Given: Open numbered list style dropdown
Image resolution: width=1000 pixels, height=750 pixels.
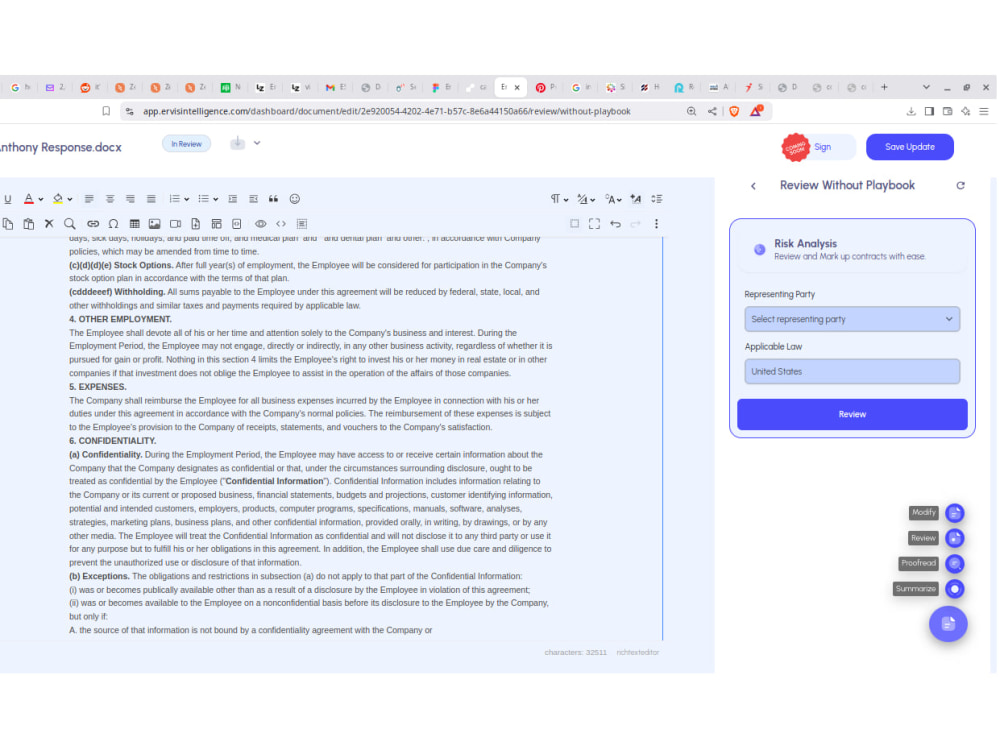Looking at the screenshot, I should [x=187, y=200].
